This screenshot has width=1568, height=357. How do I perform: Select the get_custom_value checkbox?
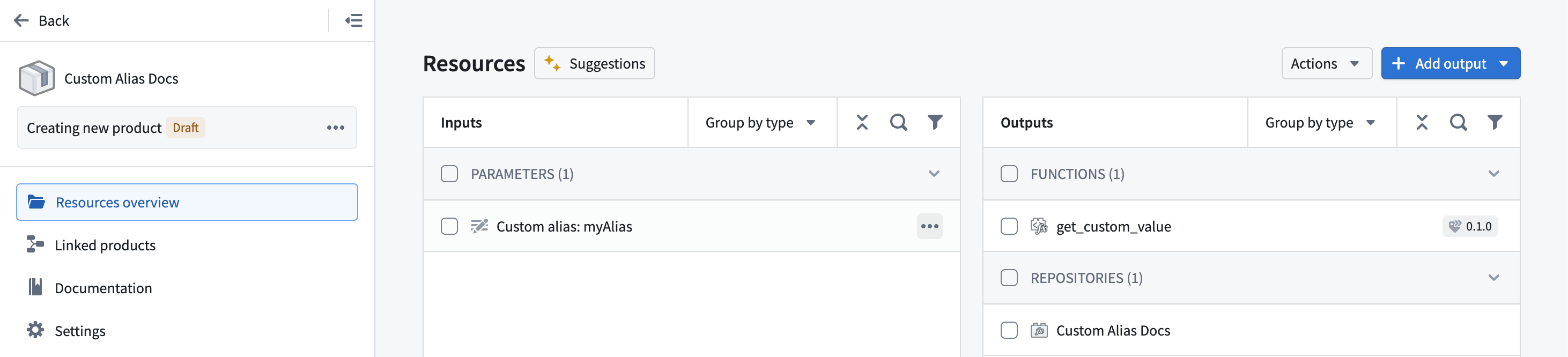click(1009, 226)
